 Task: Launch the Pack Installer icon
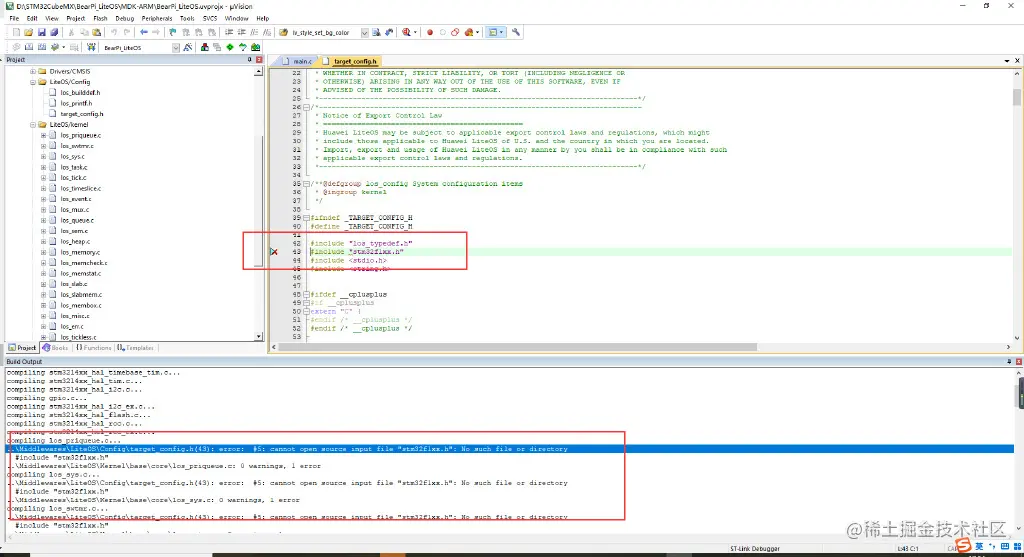[255, 47]
